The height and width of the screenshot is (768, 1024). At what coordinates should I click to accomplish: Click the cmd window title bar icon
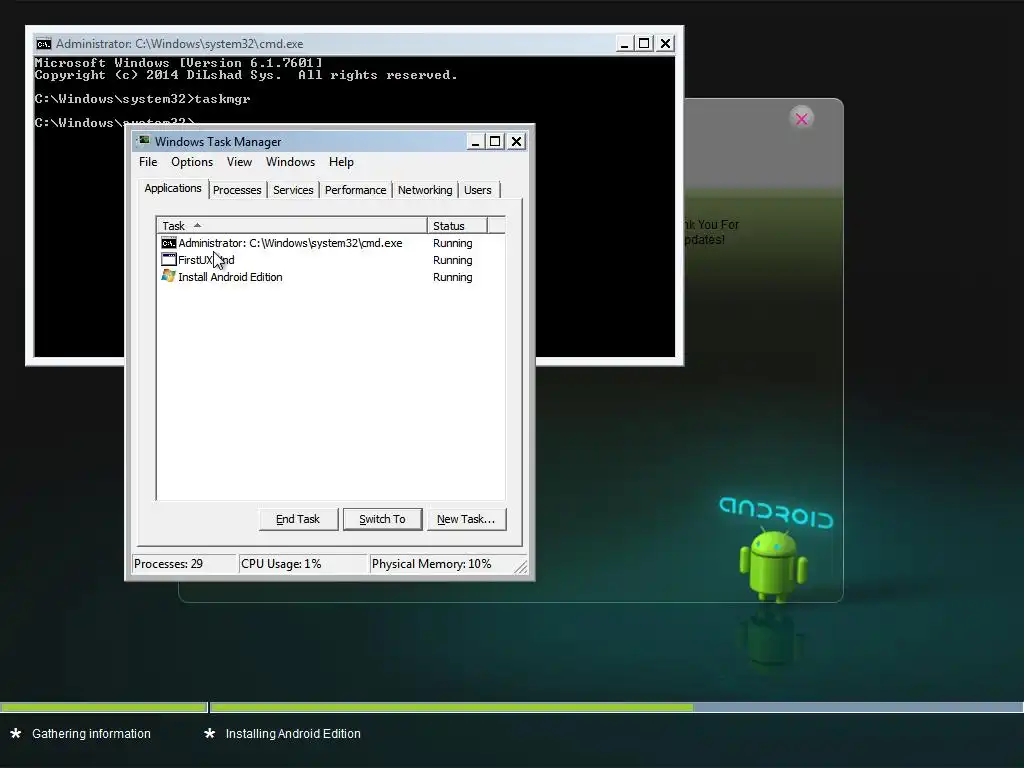pos(44,44)
